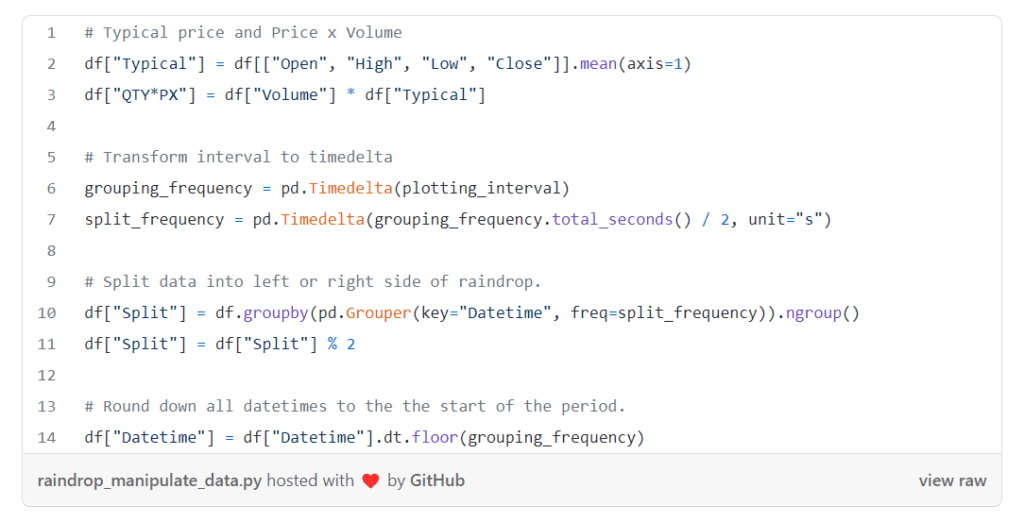This screenshot has height=522, width=1024.
Task: Select line number 5
Action: pyautogui.click(x=51, y=157)
